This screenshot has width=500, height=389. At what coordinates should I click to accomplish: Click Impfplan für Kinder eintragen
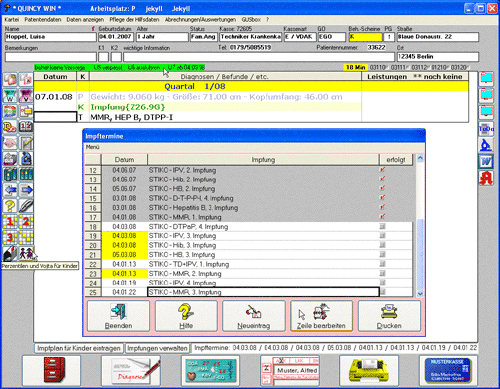click(x=79, y=348)
